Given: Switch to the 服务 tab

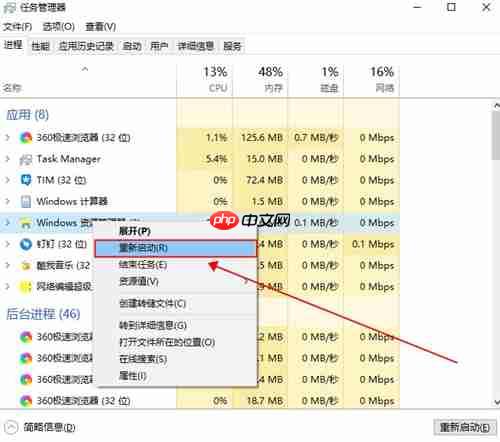Looking at the screenshot, I should coord(232,46).
